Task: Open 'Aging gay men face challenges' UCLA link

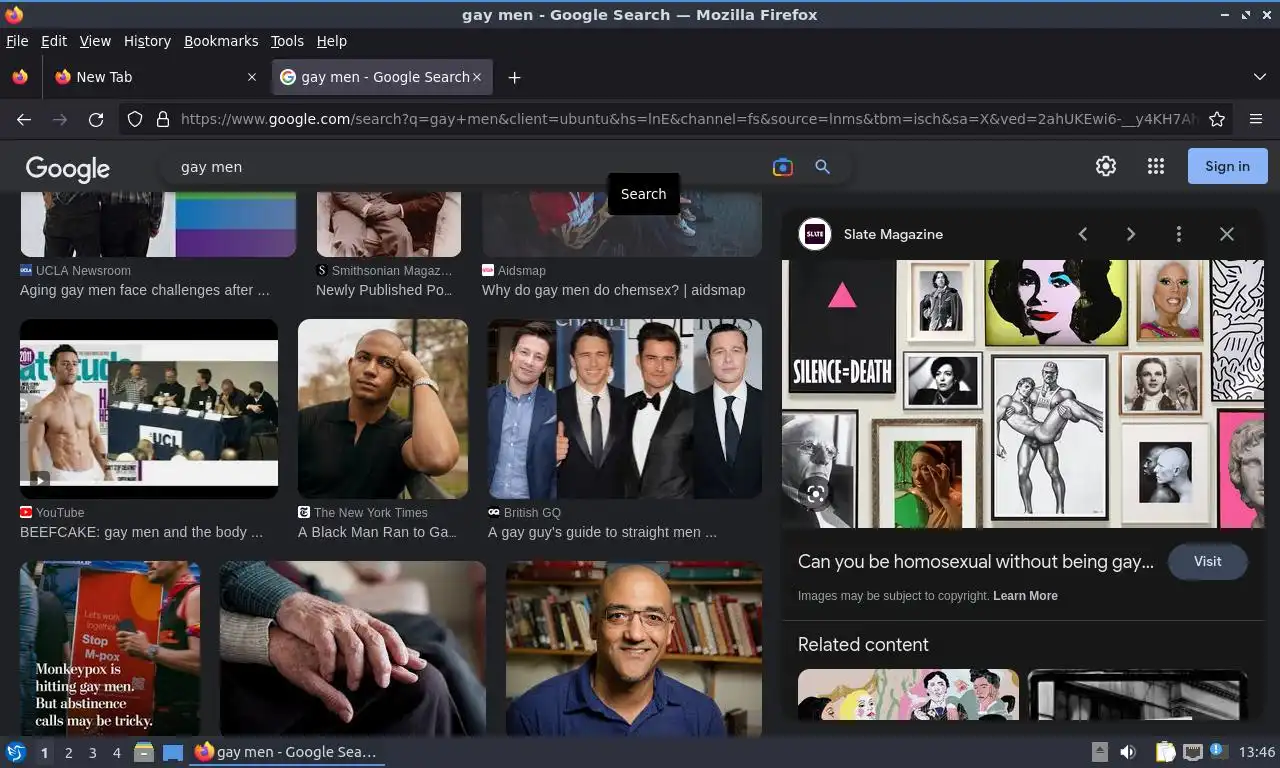Action: (x=145, y=290)
